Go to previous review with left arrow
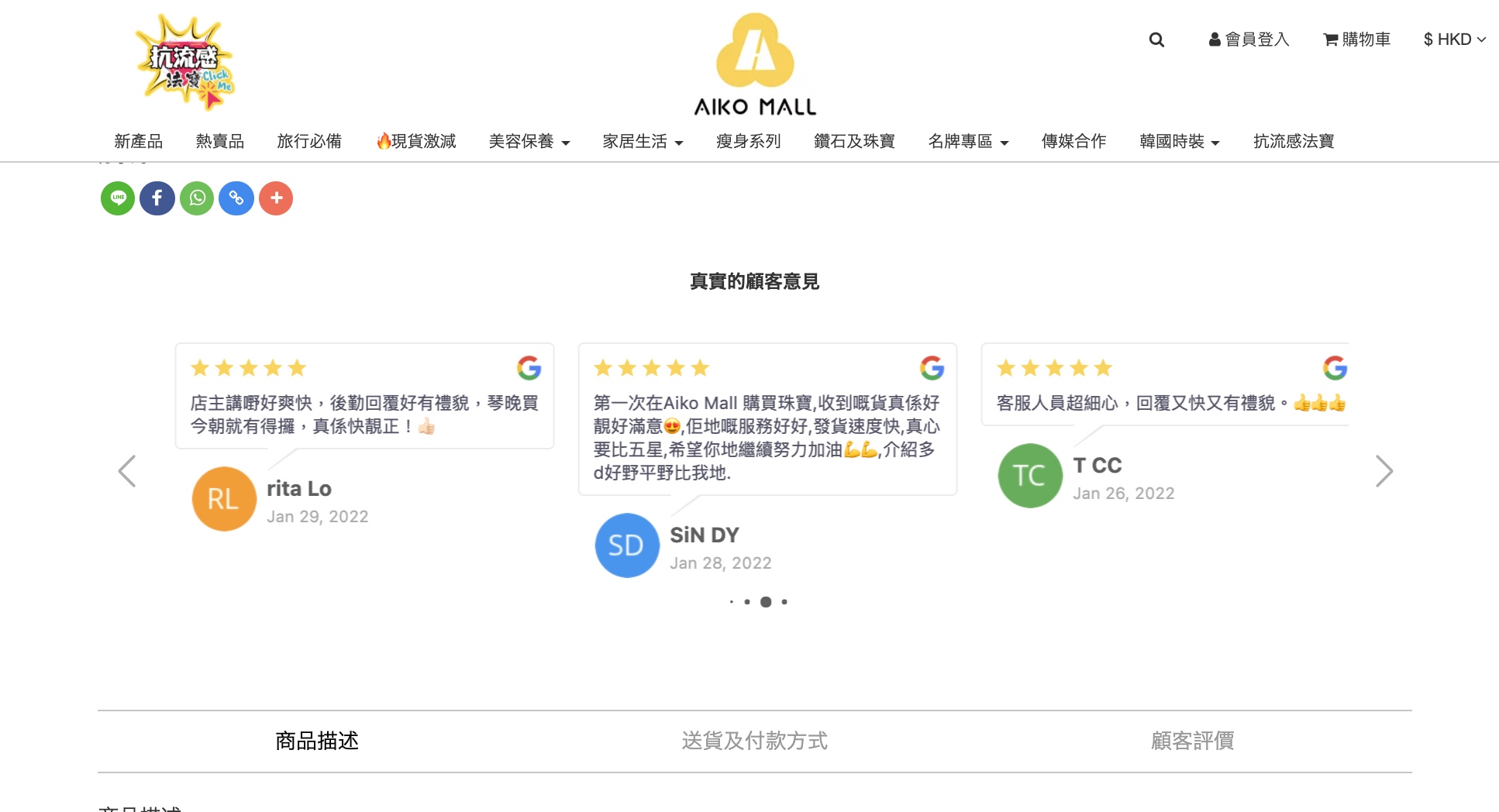The height and width of the screenshot is (812, 1499). click(x=127, y=471)
